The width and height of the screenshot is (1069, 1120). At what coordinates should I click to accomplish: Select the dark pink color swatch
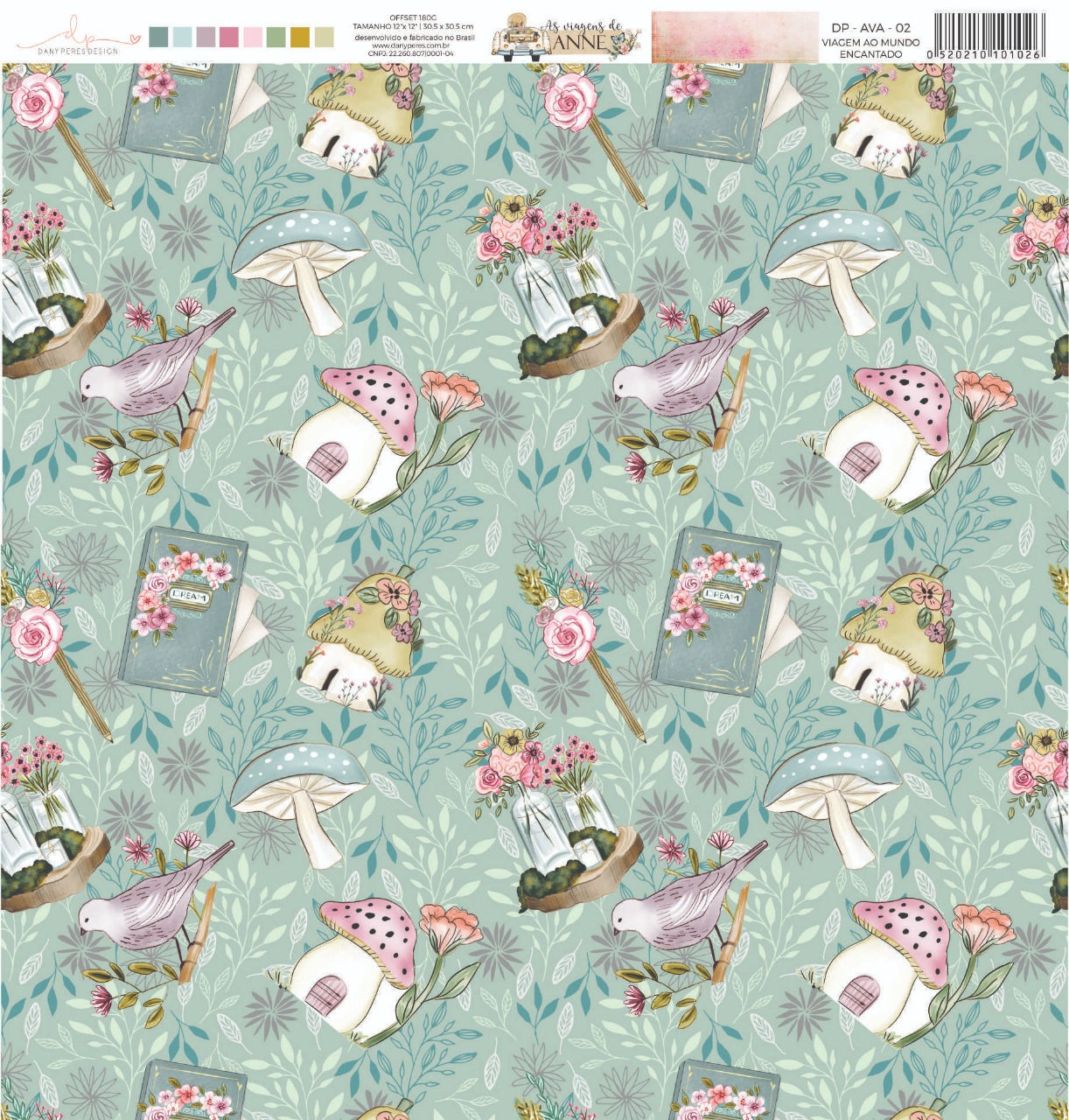[229, 36]
